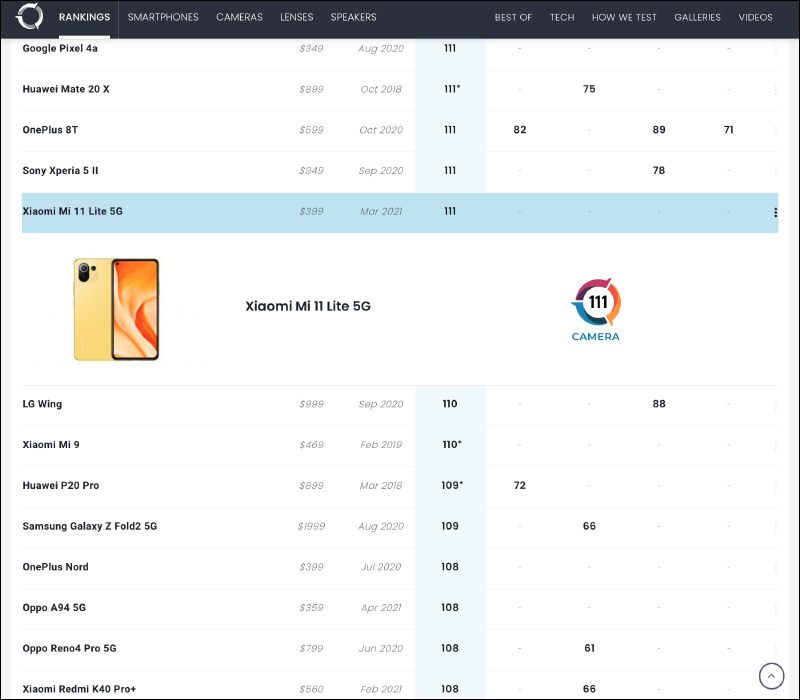The width and height of the screenshot is (800, 700).
Task: Select Huawei P20 Pro device name
Action: click(61, 485)
